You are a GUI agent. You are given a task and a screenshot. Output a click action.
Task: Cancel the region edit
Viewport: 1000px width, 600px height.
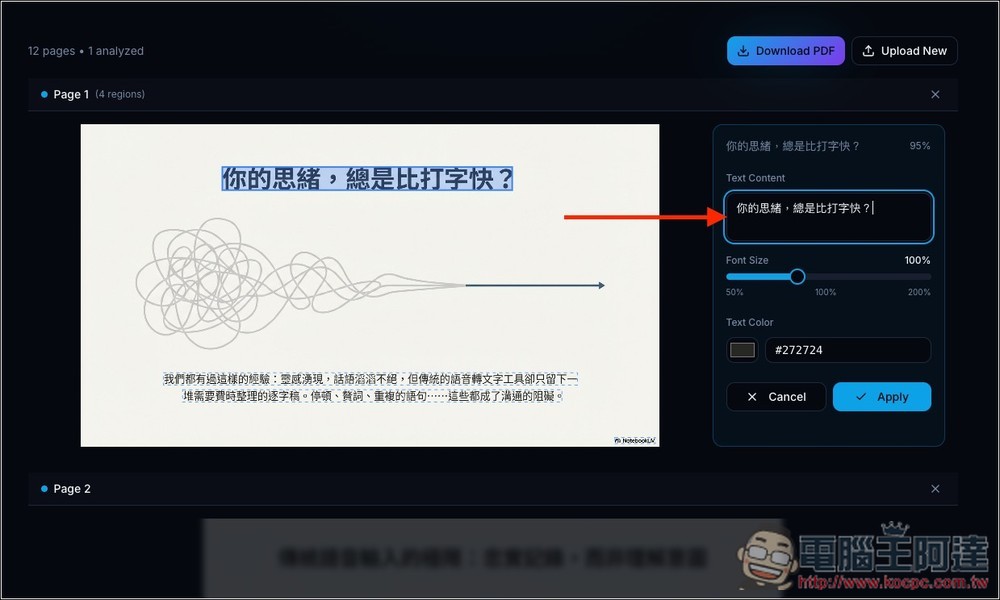tap(776, 396)
